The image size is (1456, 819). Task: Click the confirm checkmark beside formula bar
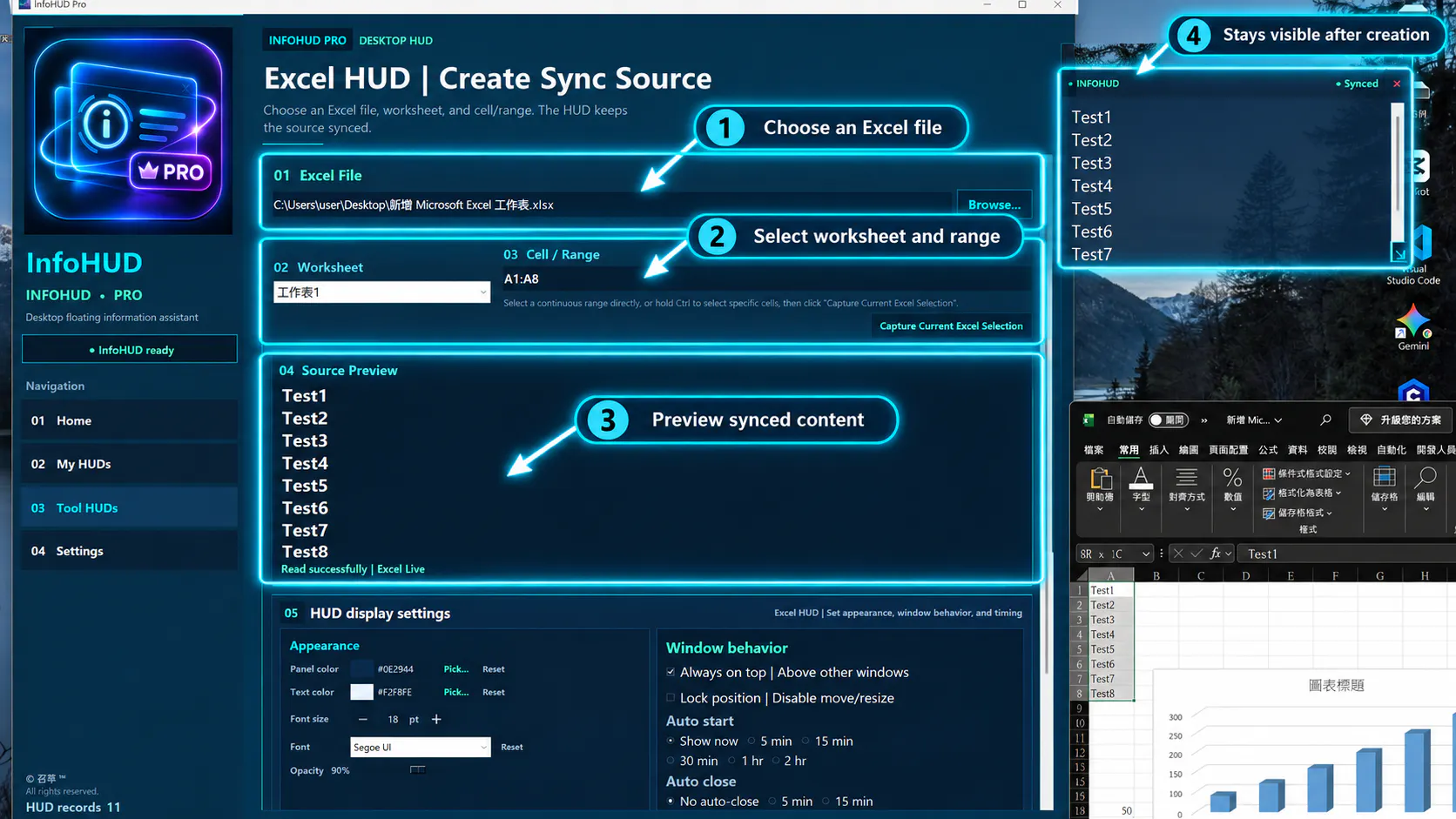click(x=1196, y=554)
